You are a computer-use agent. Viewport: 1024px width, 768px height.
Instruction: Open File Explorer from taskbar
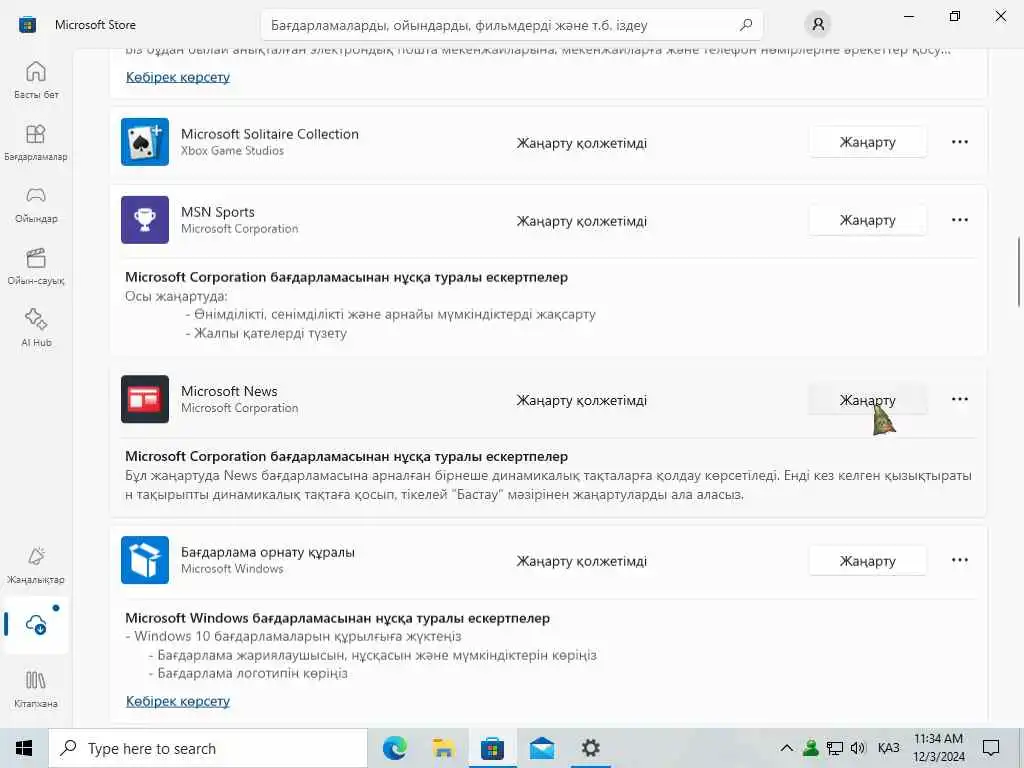pyautogui.click(x=443, y=748)
